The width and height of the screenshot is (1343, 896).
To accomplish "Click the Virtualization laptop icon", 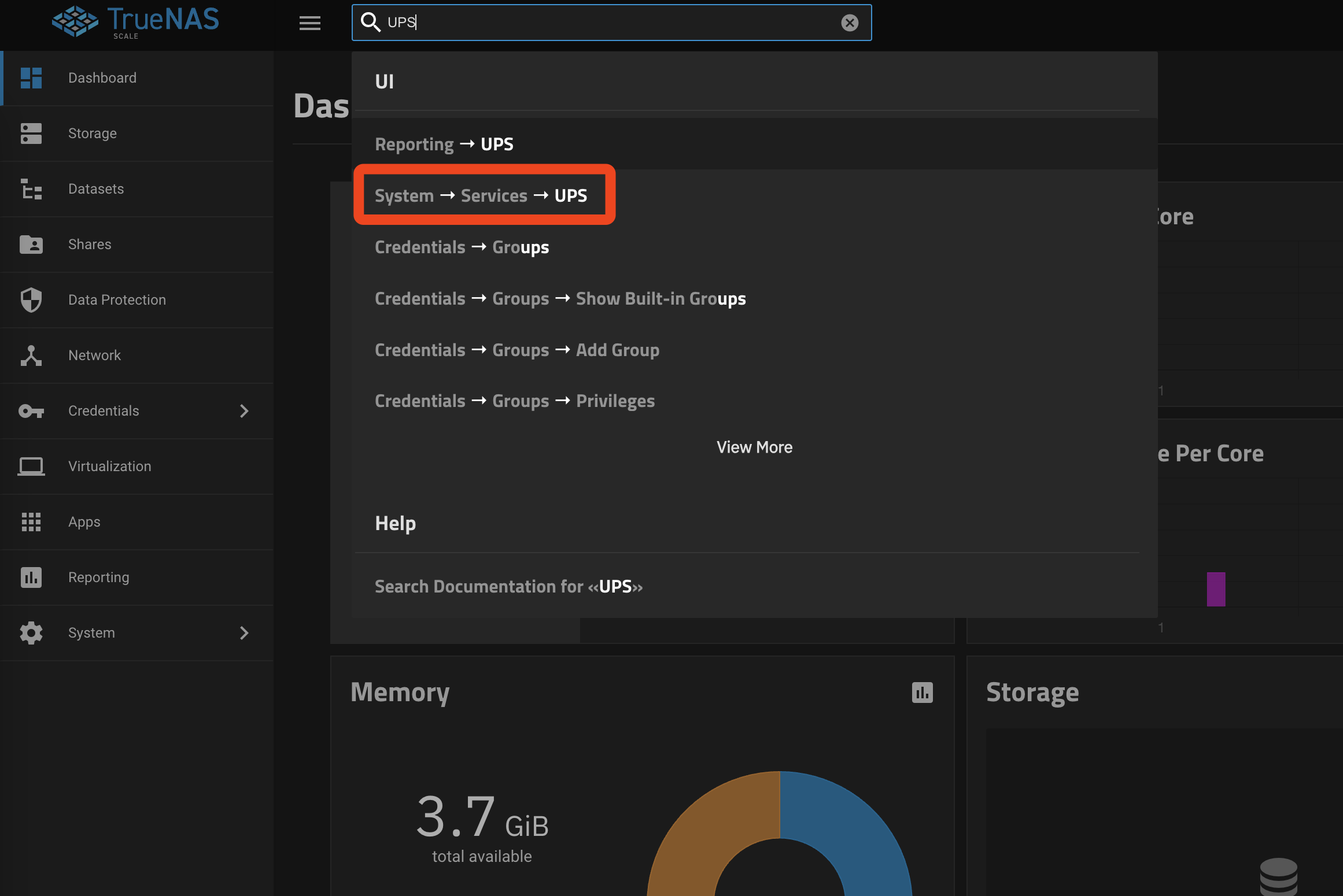I will coord(31,466).
